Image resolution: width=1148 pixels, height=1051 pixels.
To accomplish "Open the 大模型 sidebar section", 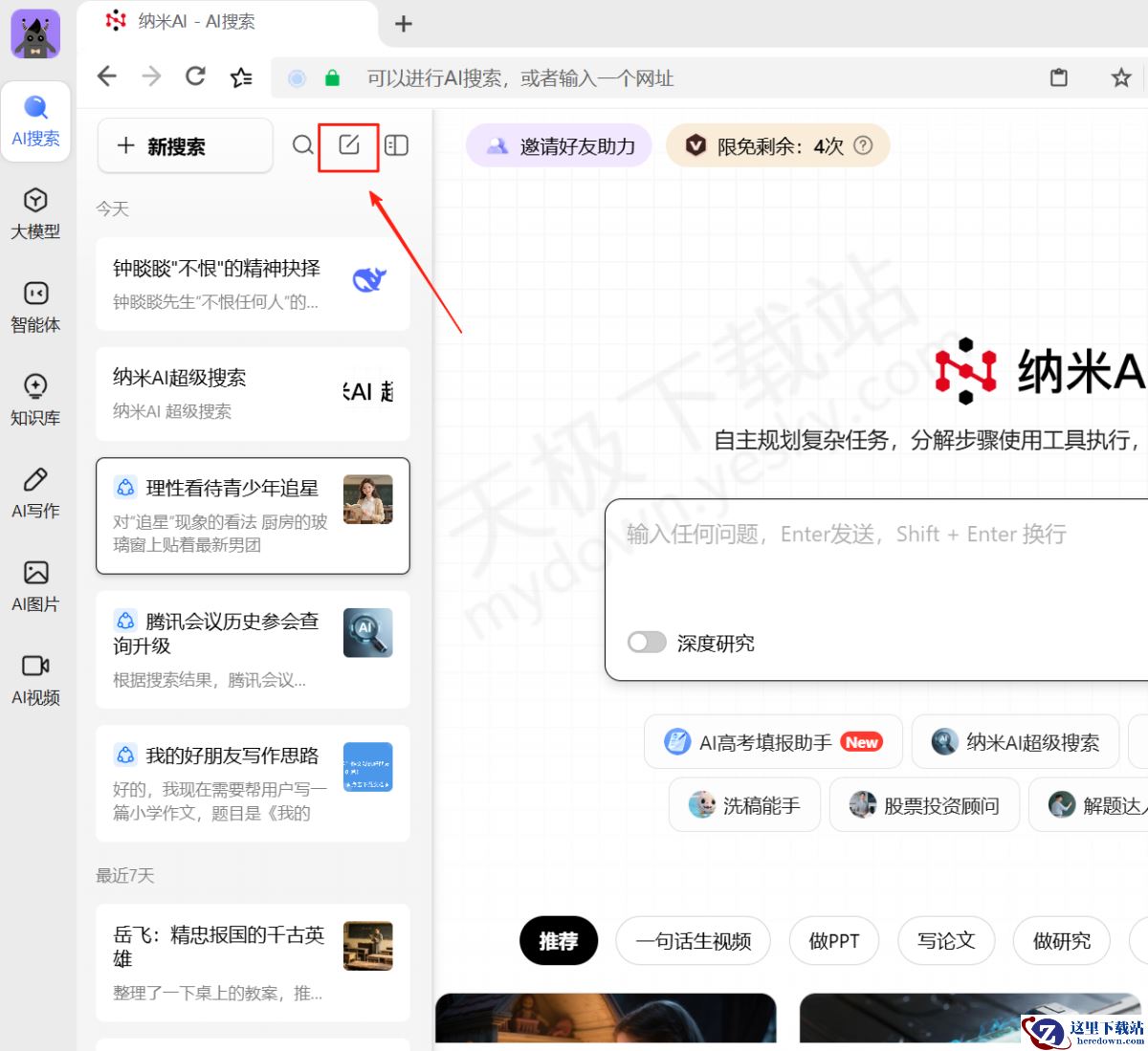I will (35, 213).
